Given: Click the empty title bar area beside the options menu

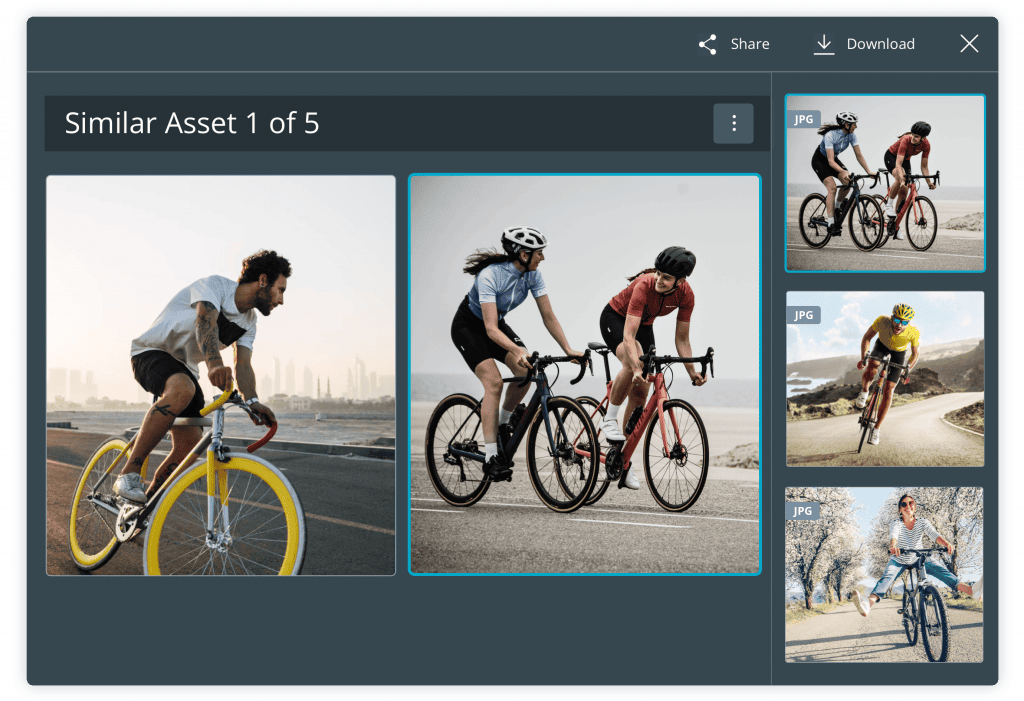Looking at the screenshot, I should (x=520, y=123).
